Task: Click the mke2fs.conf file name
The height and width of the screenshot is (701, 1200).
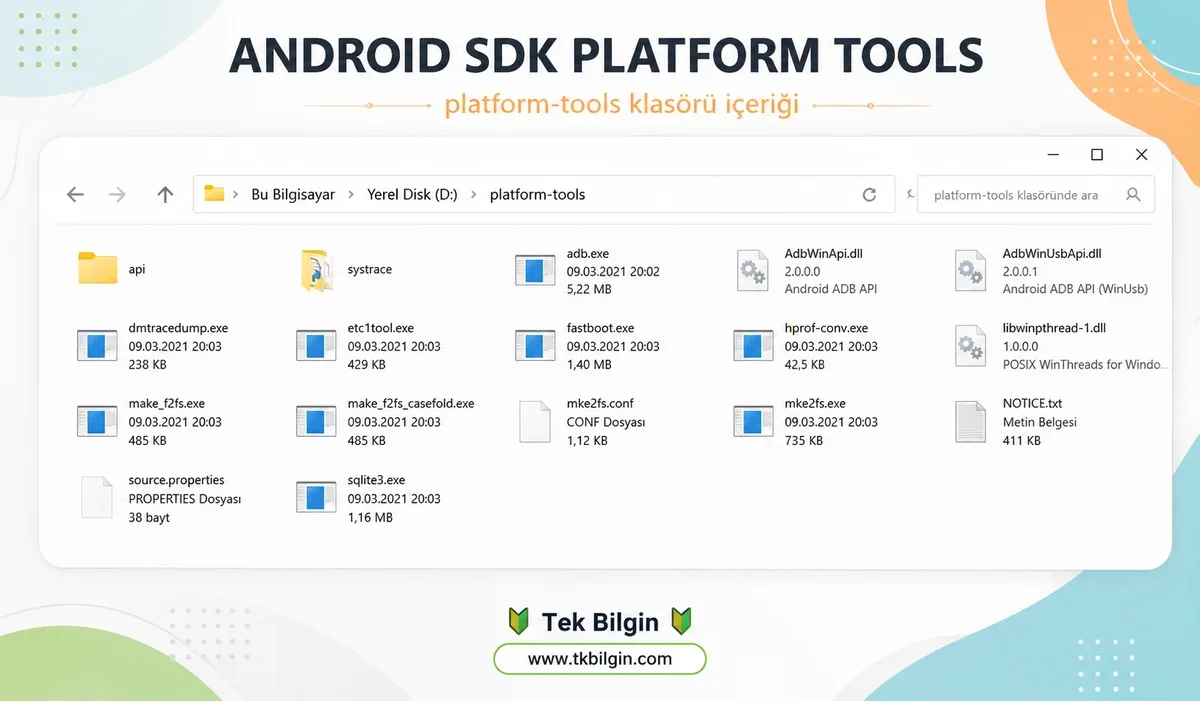Action: tap(600, 404)
